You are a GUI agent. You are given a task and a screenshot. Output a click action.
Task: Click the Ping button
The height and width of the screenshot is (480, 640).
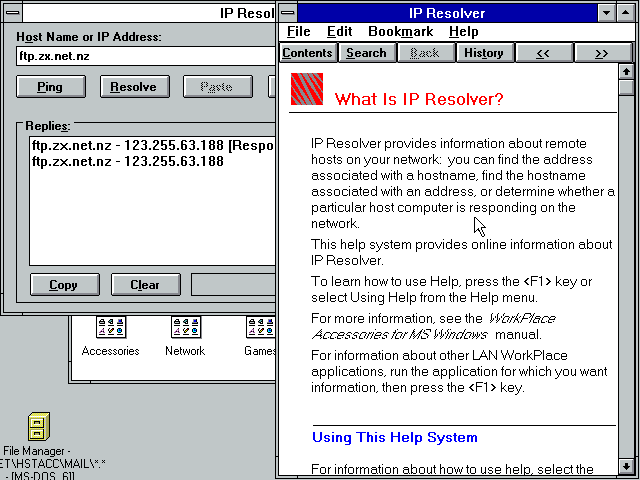51,87
